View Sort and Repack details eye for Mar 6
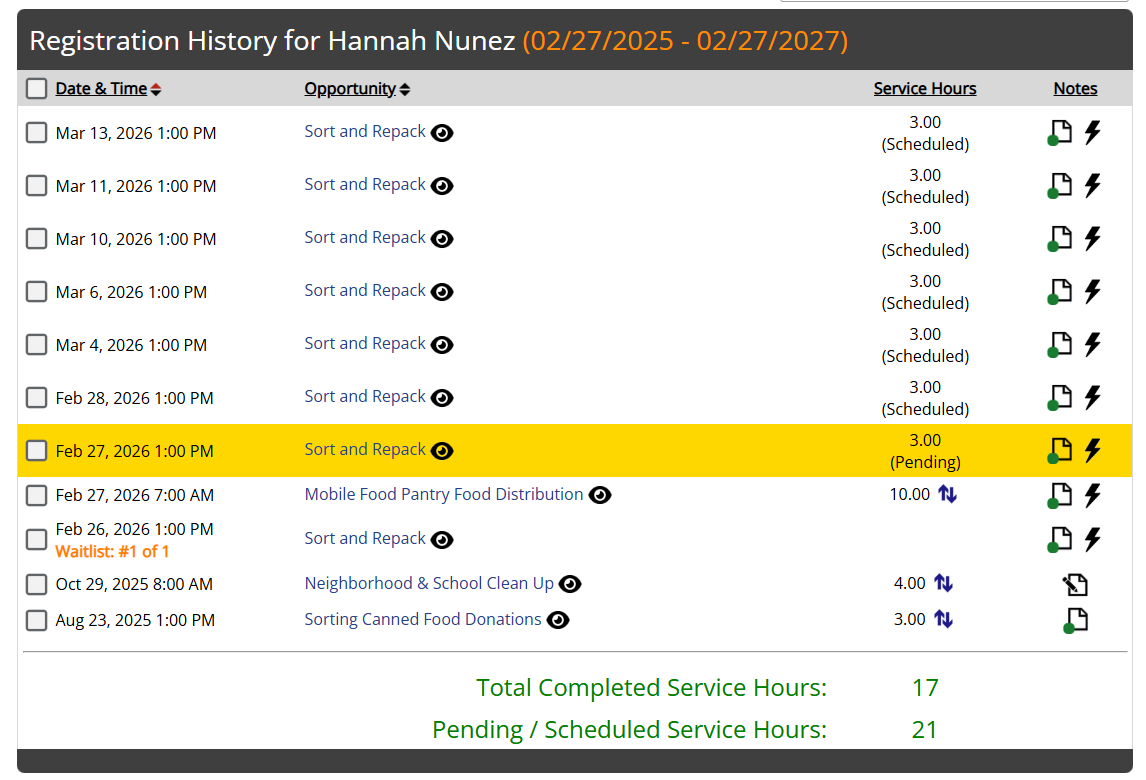Image resolution: width=1146 pixels, height=780 pixels. (x=442, y=292)
